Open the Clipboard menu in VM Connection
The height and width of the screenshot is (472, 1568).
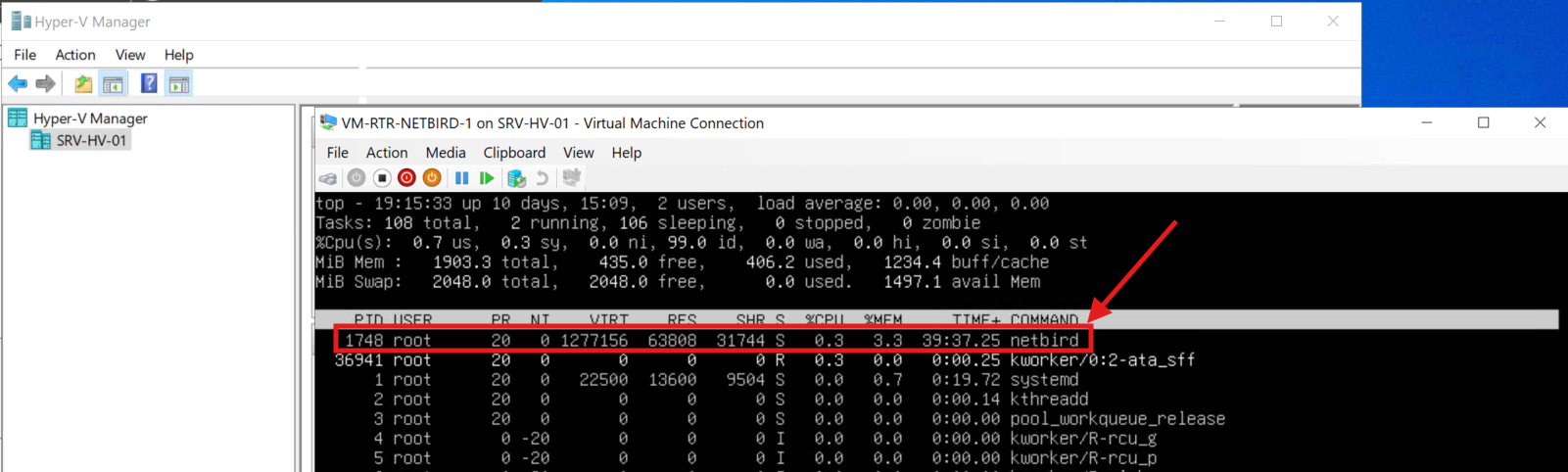[514, 153]
